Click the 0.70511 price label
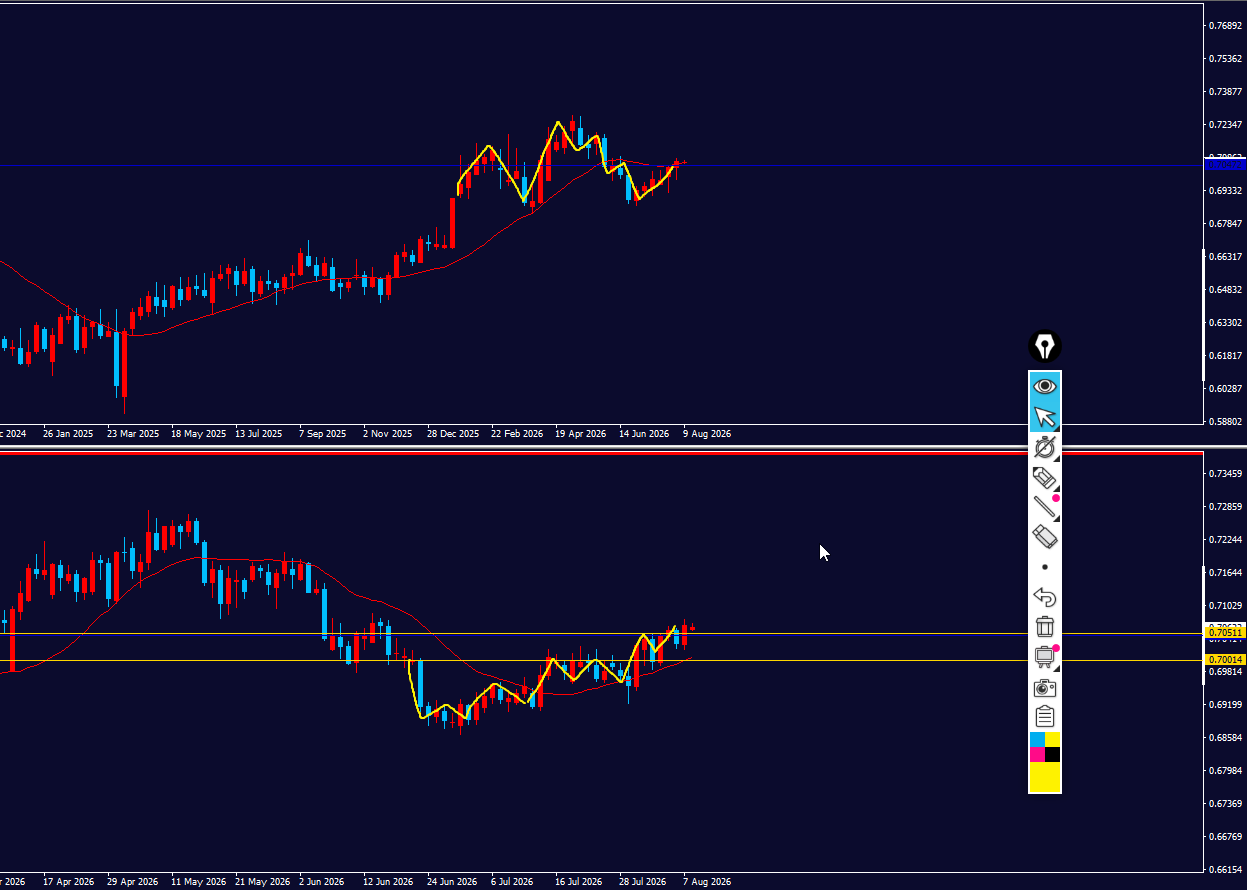 pos(1226,633)
